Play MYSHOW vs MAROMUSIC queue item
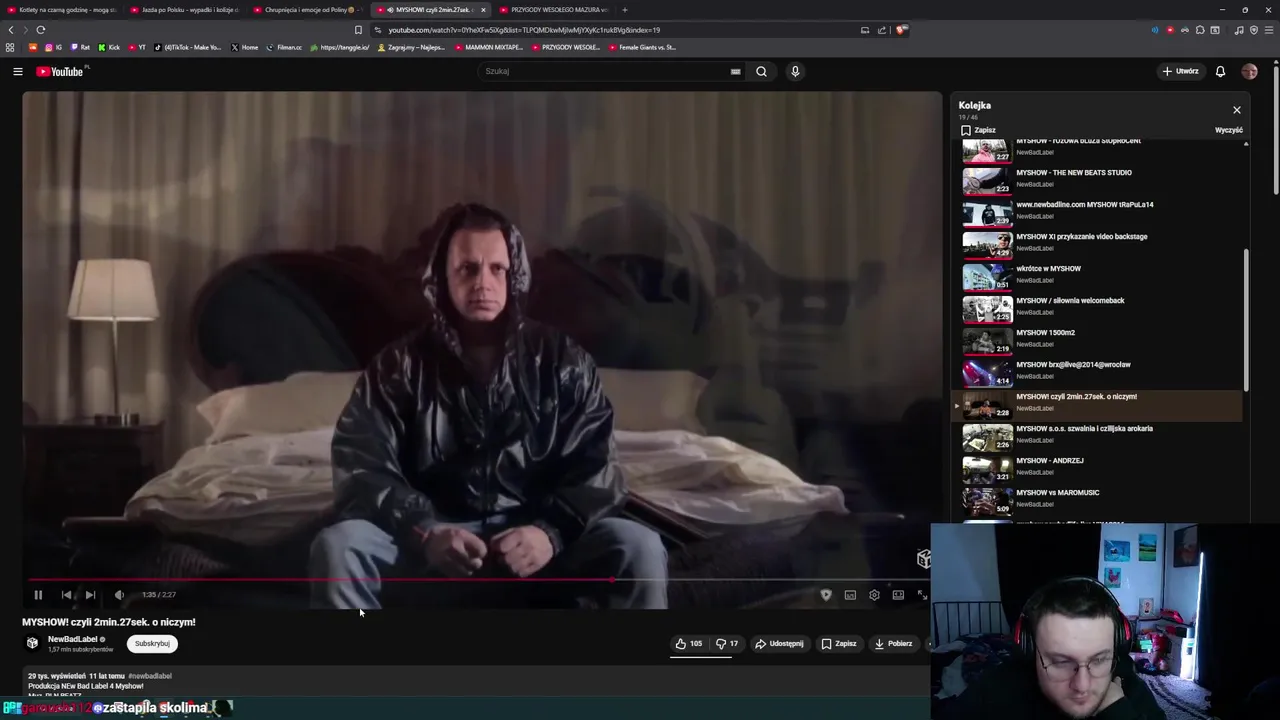Image resolution: width=1280 pixels, height=720 pixels. click(x=1102, y=500)
